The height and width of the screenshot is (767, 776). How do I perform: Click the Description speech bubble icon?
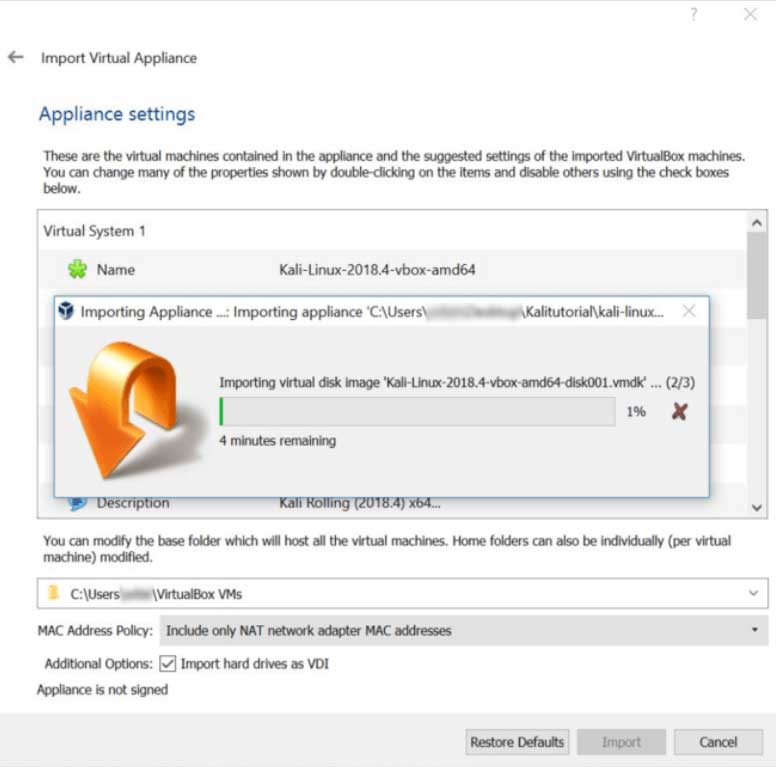[77, 503]
